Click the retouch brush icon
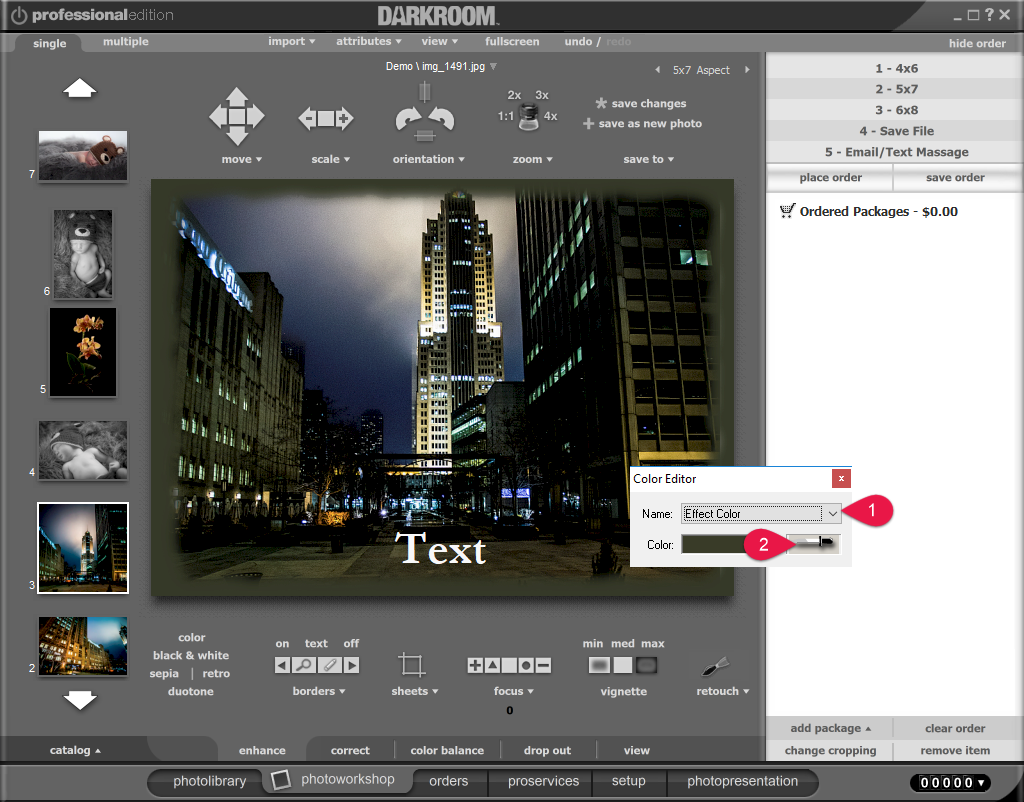 pos(716,667)
